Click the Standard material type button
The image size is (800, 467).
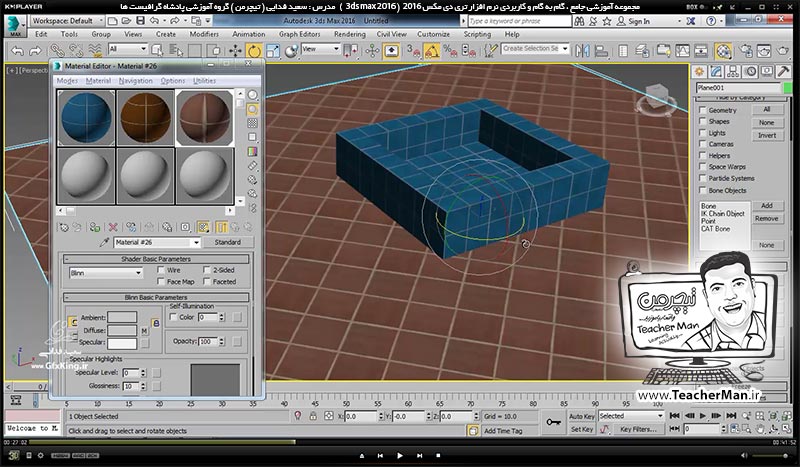click(228, 242)
